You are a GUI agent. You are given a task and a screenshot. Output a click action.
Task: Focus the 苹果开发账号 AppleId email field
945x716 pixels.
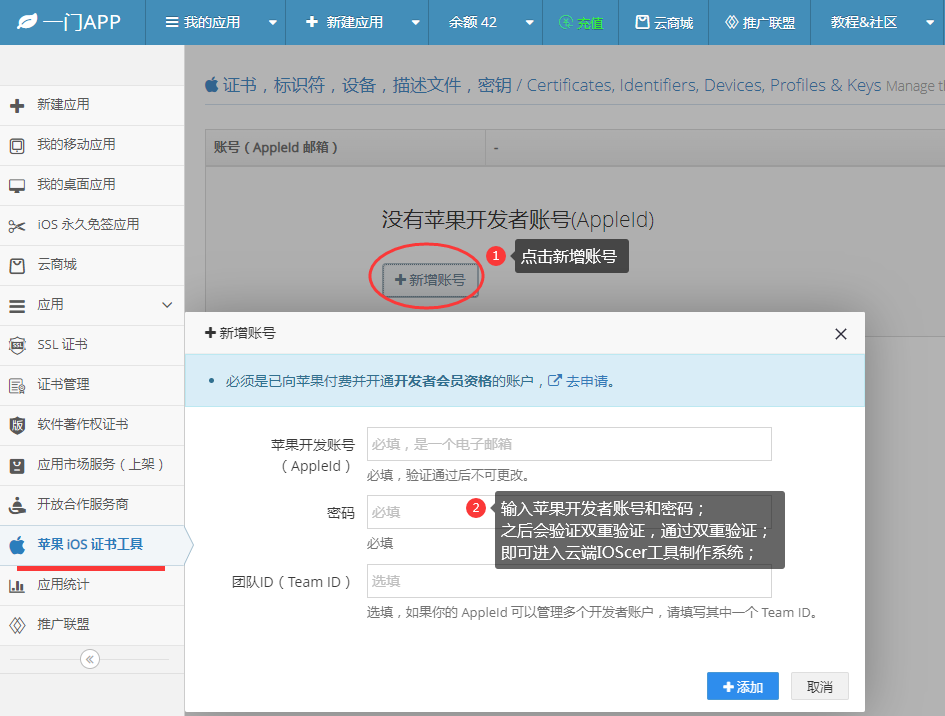tap(569, 444)
